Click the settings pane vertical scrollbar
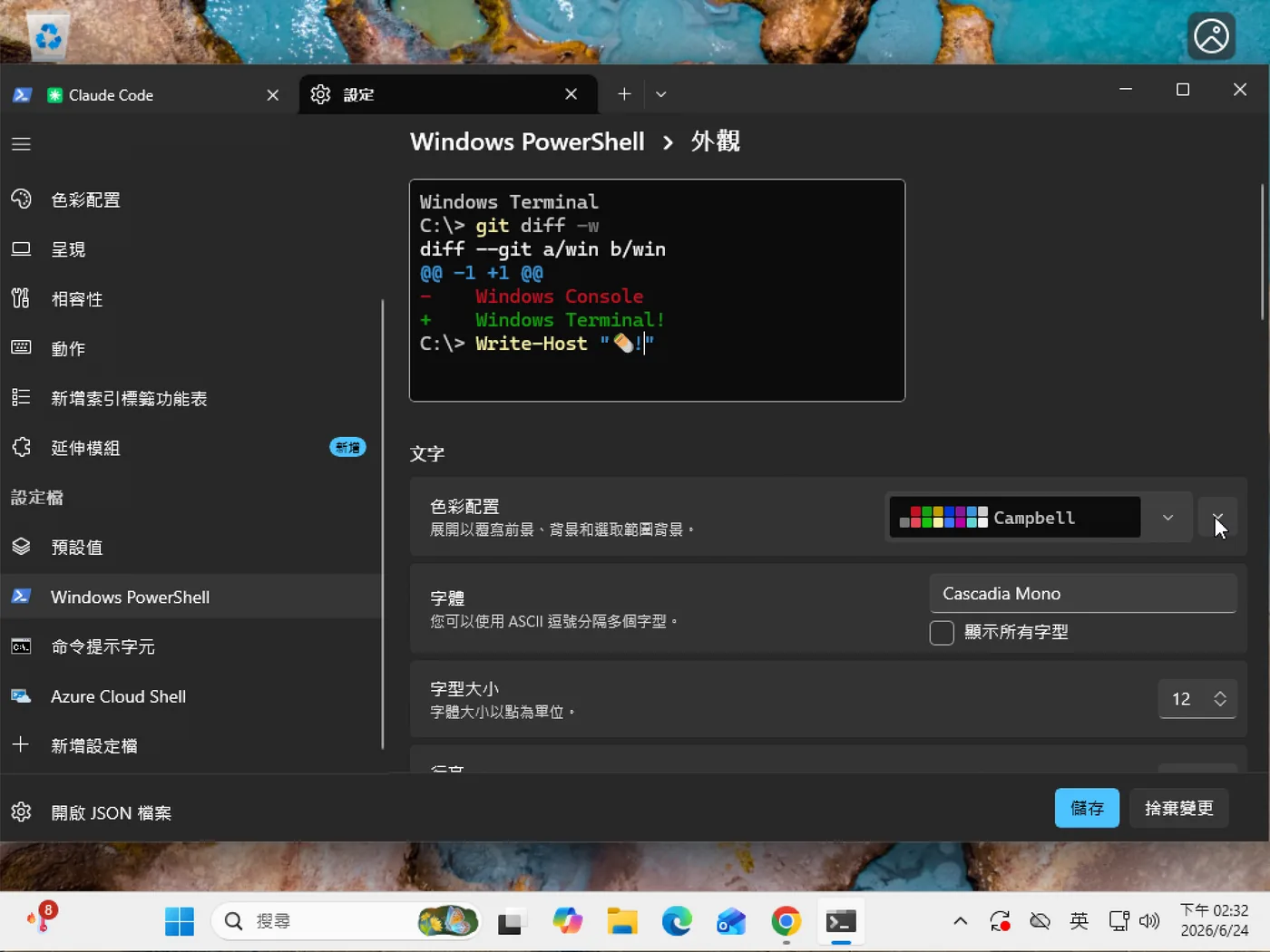Screen dimensions: 1270x952 1262,252
